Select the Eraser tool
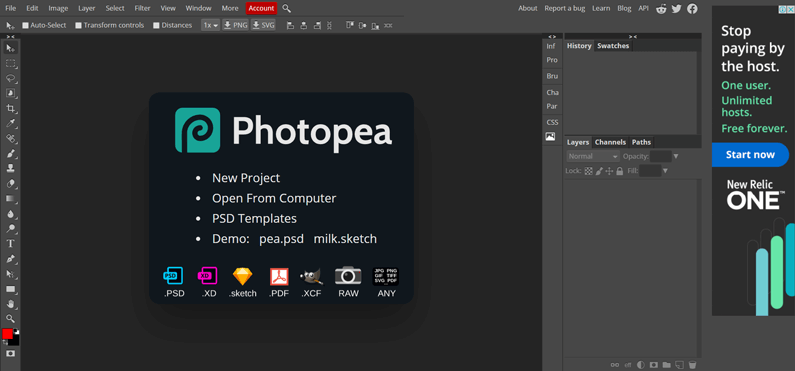This screenshot has width=795, height=371. pos(10,183)
